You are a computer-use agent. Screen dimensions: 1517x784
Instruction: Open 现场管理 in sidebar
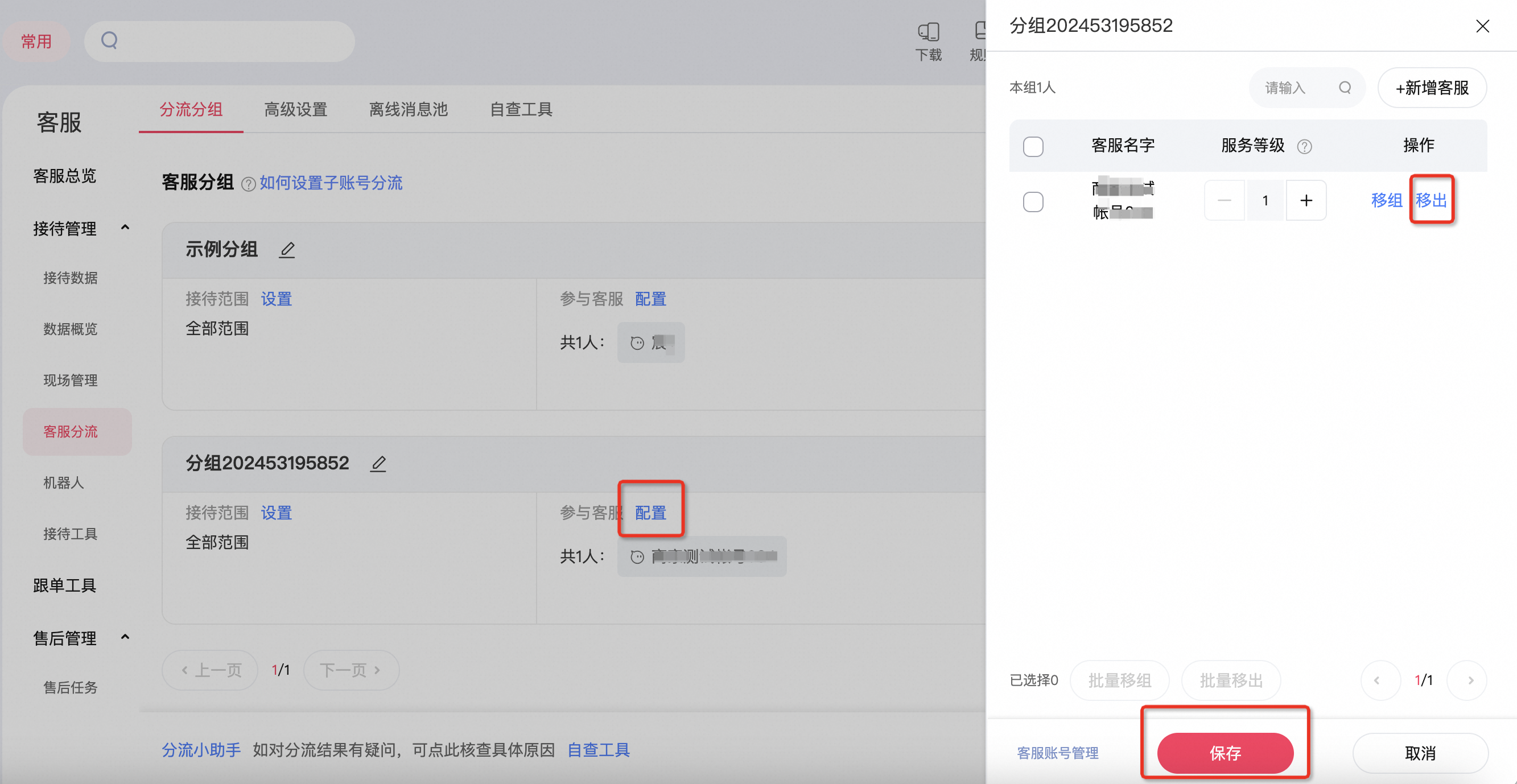[x=70, y=381]
